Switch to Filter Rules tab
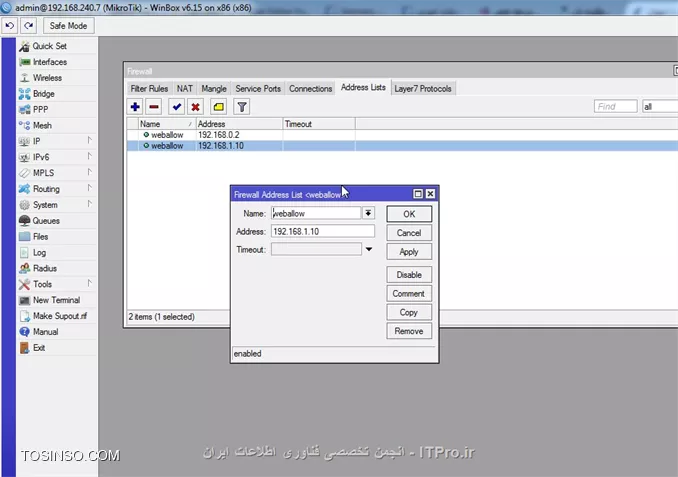678x477 pixels. [149, 89]
